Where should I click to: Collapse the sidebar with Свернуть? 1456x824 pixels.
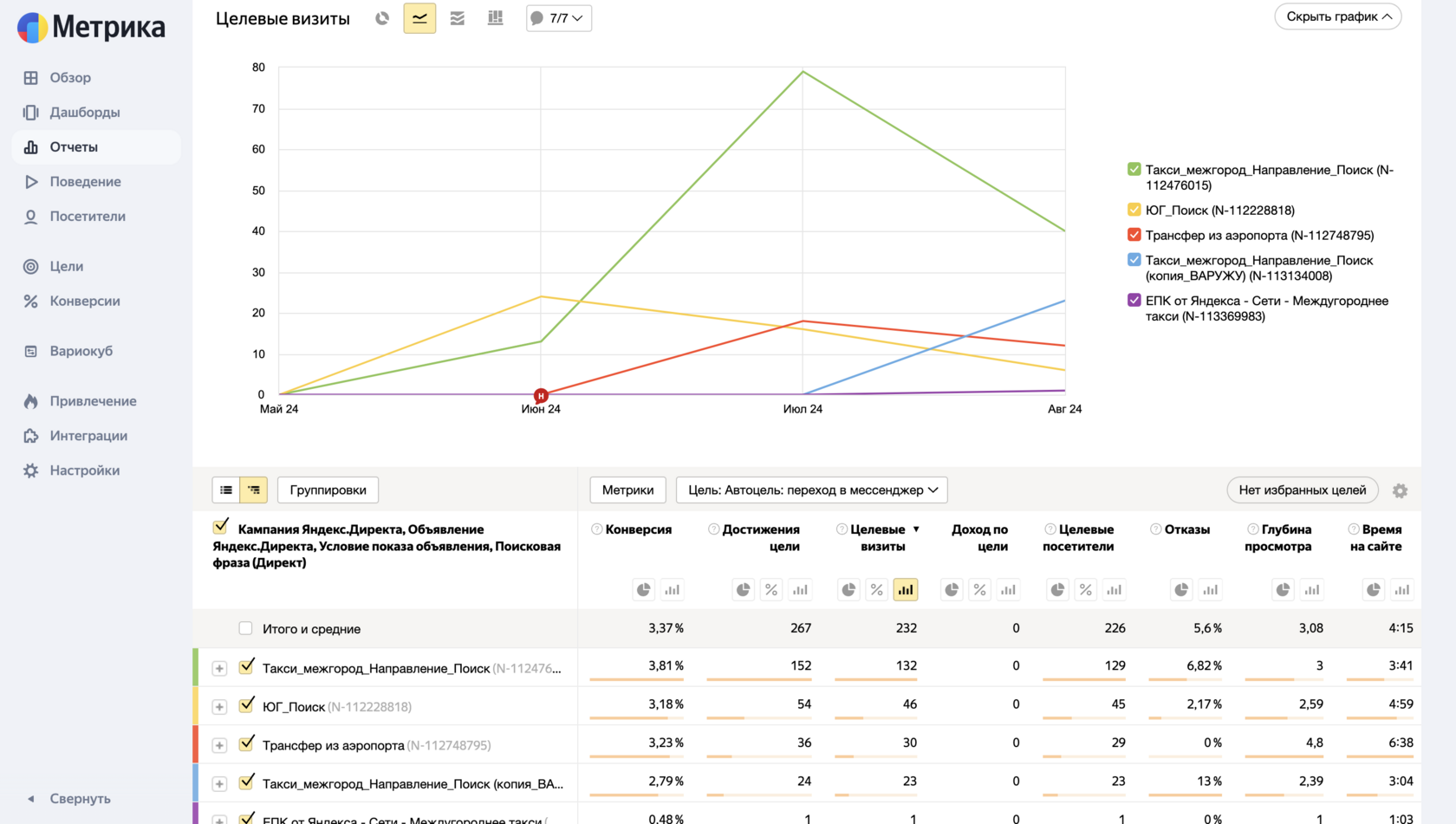(x=69, y=799)
